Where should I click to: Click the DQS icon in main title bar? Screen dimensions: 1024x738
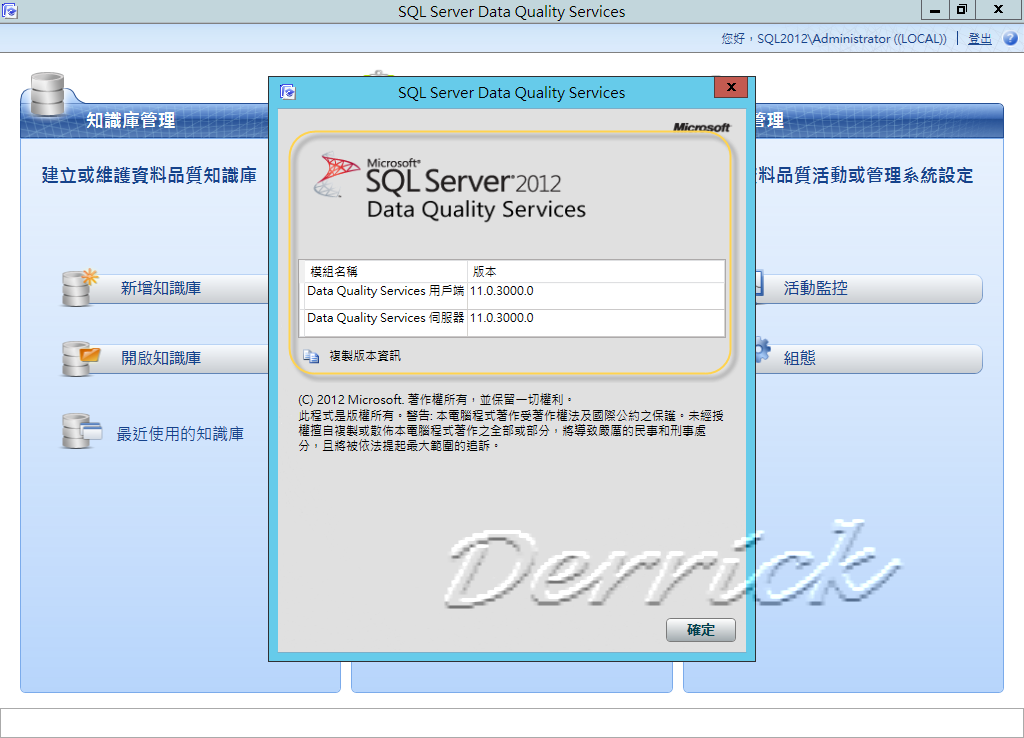(10, 10)
